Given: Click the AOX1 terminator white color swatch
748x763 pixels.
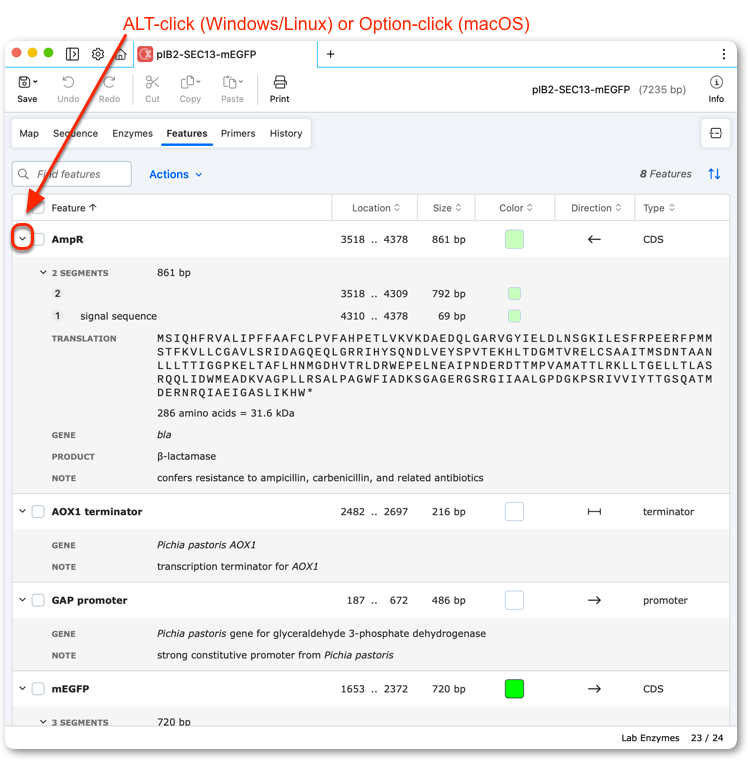Looking at the screenshot, I should [514, 511].
